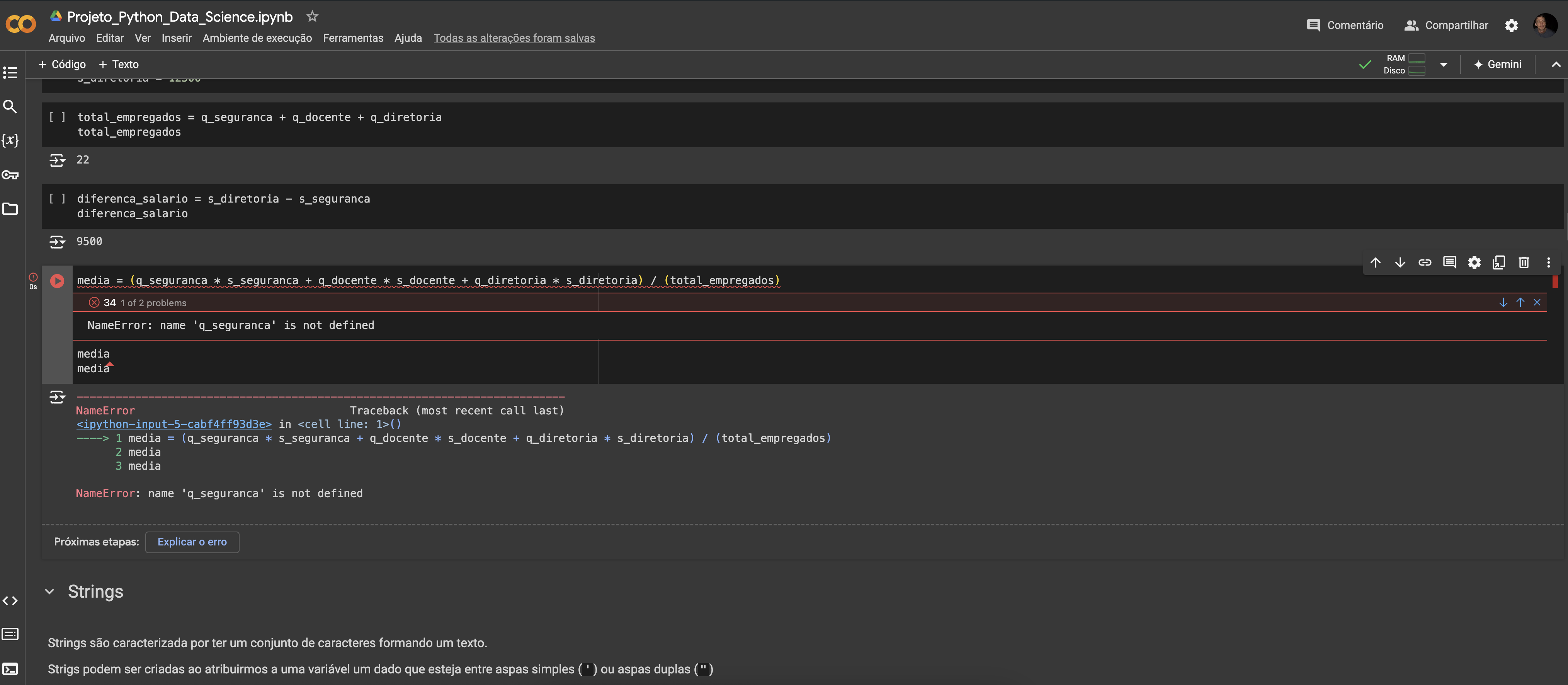Add a new code cell with + Código
The width and height of the screenshot is (1568, 685).
click(x=62, y=65)
